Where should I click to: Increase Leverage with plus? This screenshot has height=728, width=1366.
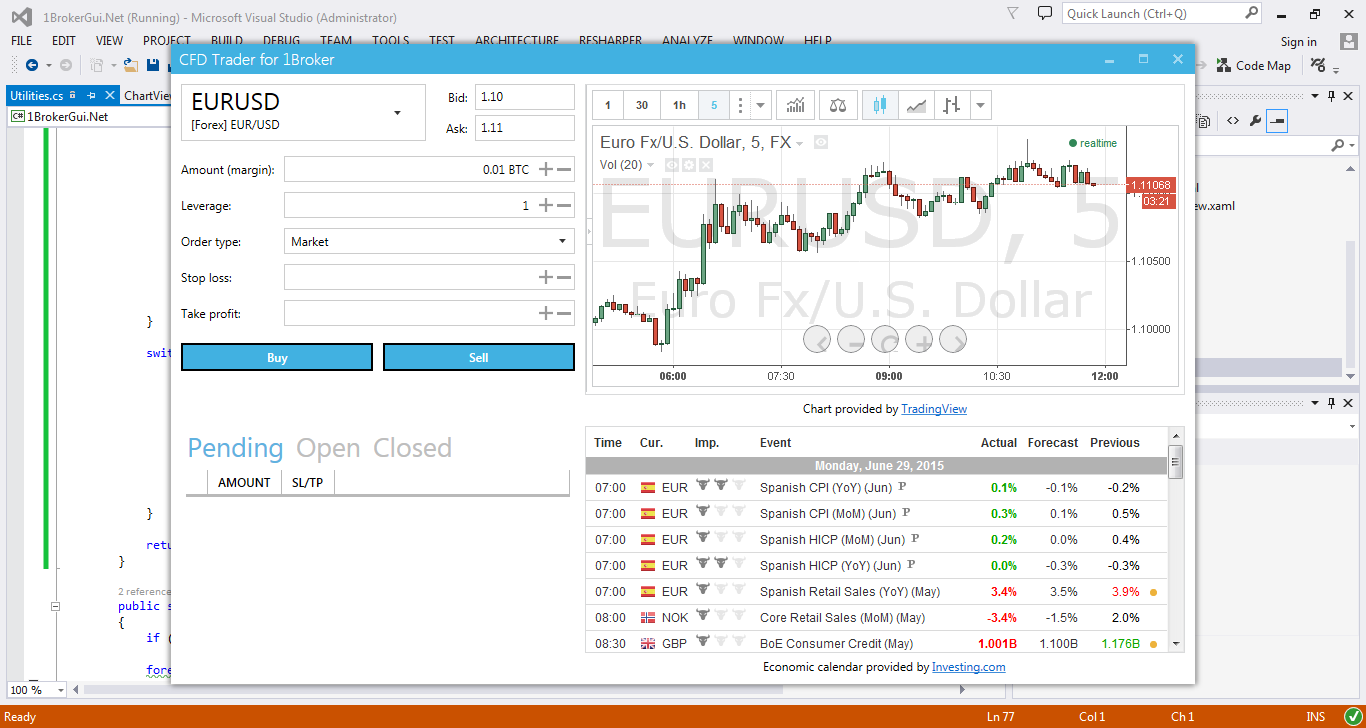[546, 206]
